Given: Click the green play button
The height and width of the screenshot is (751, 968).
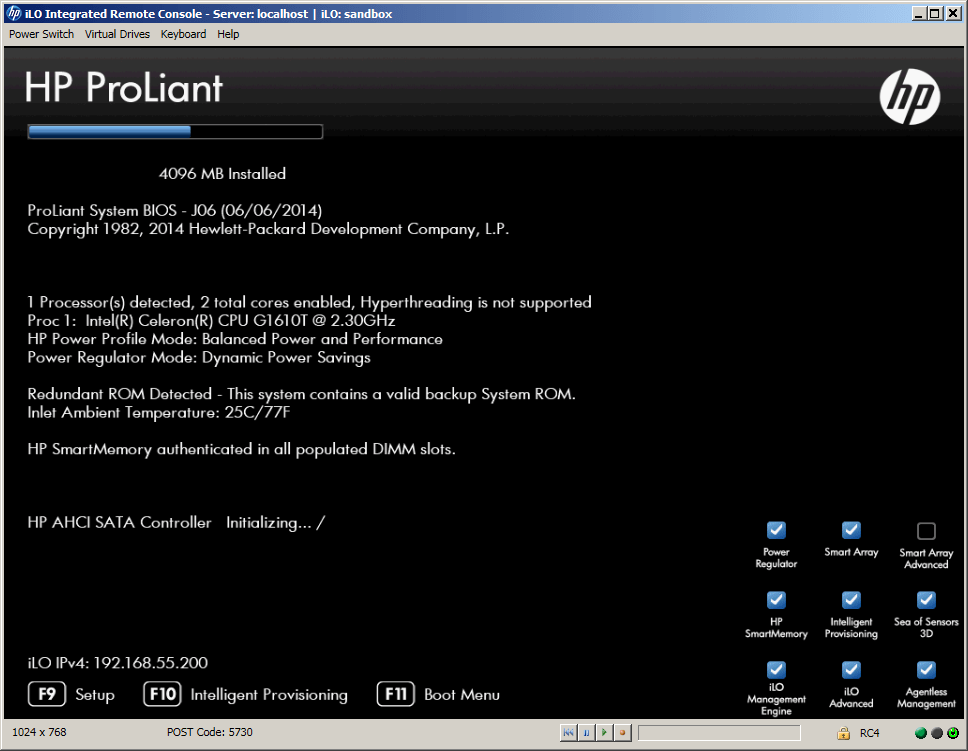Looking at the screenshot, I should tap(604, 732).
